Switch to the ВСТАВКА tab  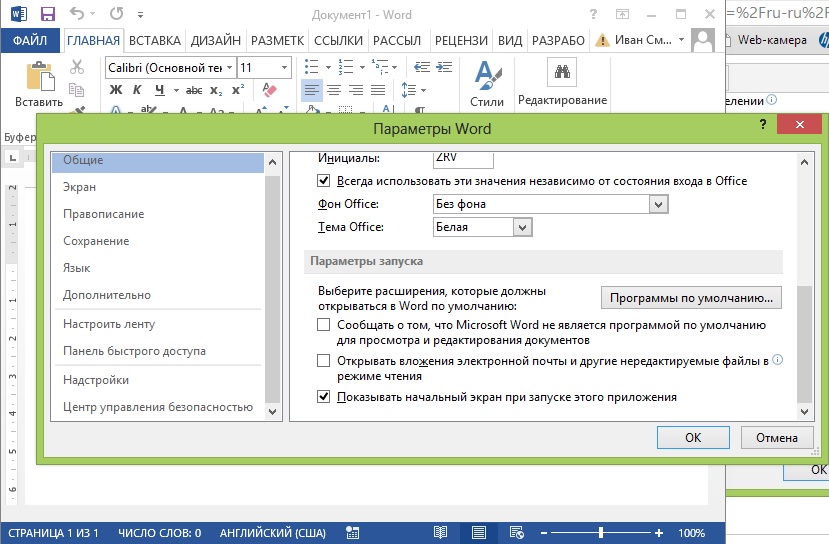coord(154,40)
